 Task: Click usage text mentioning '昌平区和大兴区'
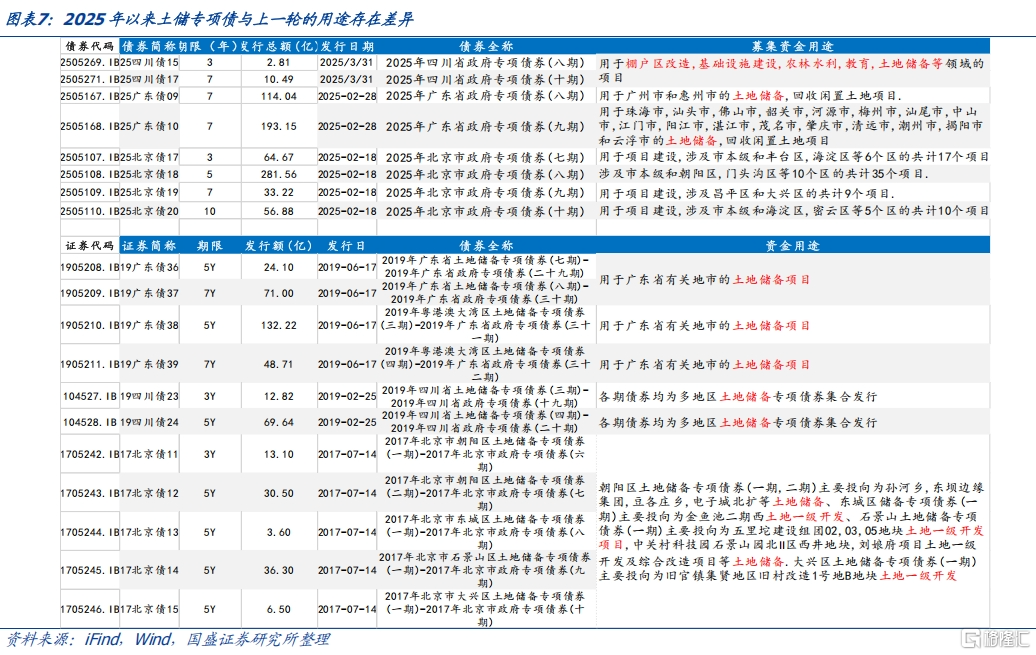click(x=747, y=194)
